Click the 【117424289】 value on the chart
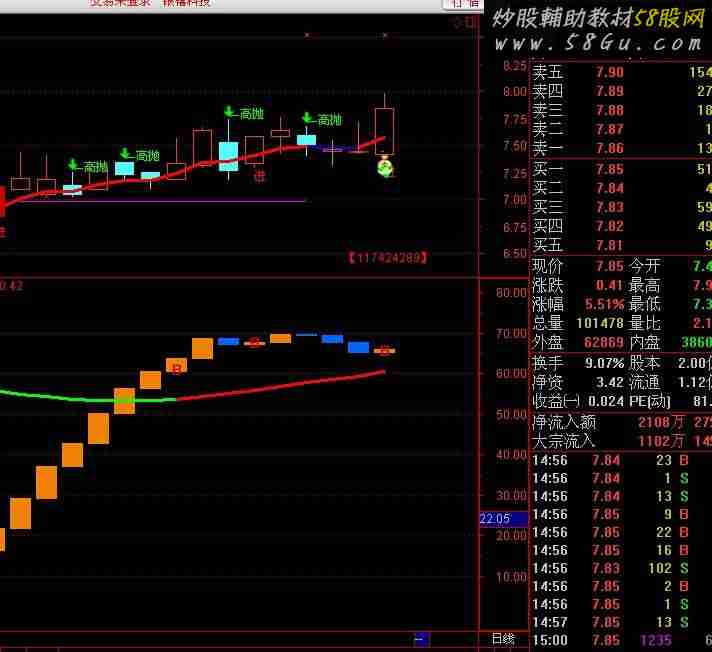This screenshot has height=652, width=712. pyautogui.click(x=387, y=258)
